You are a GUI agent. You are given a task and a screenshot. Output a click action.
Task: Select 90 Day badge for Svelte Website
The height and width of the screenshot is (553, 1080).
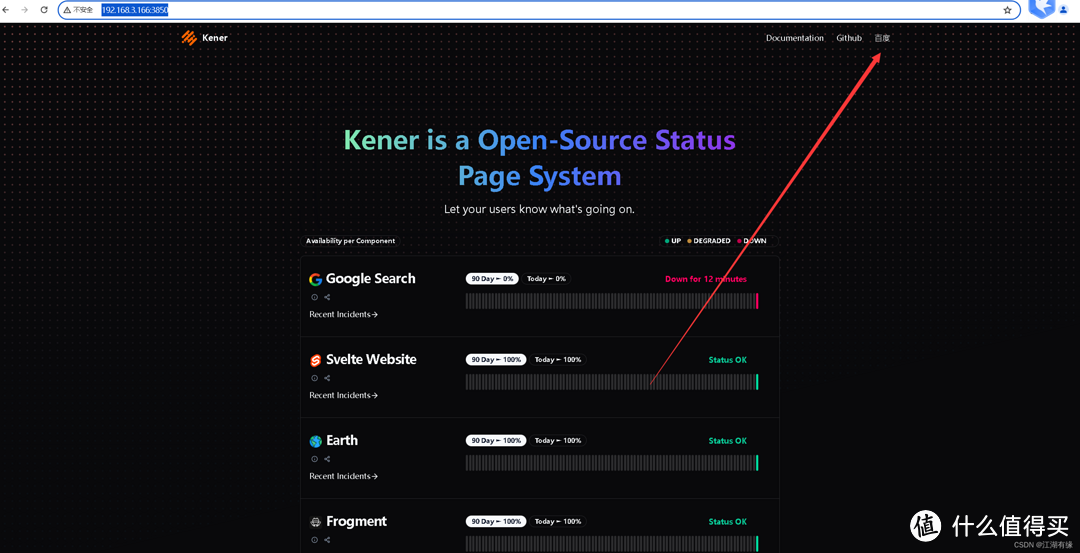[x=496, y=359]
